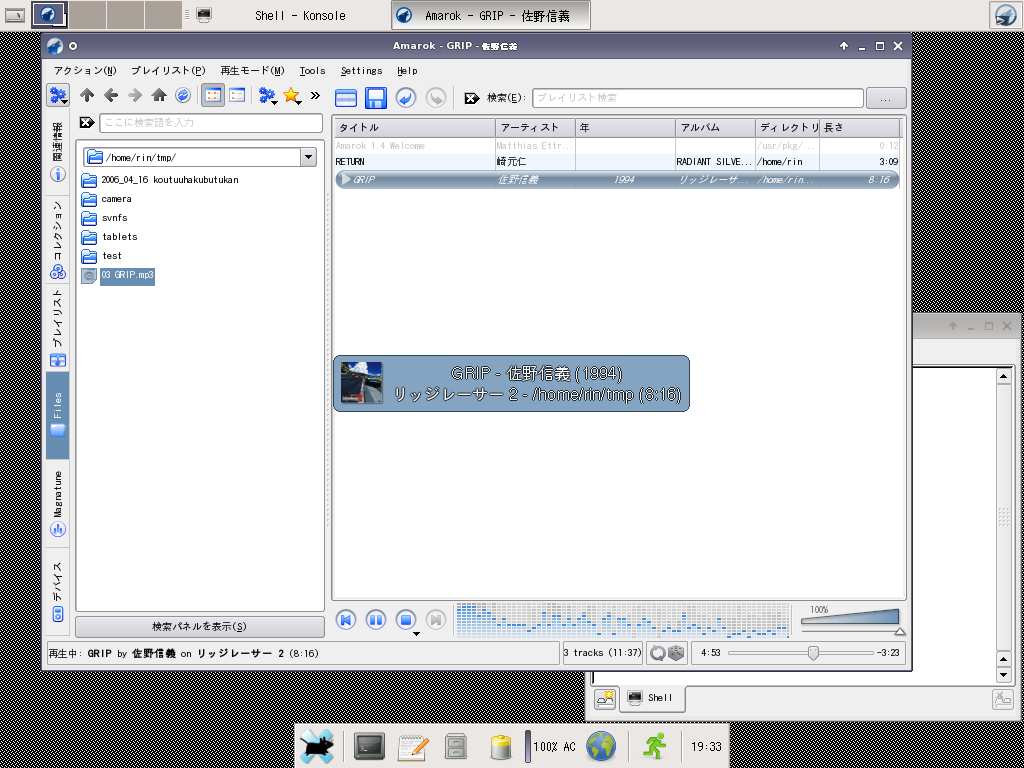
Task: Open the Help menu
Action: pyautogui.click(x=407, y=71)
